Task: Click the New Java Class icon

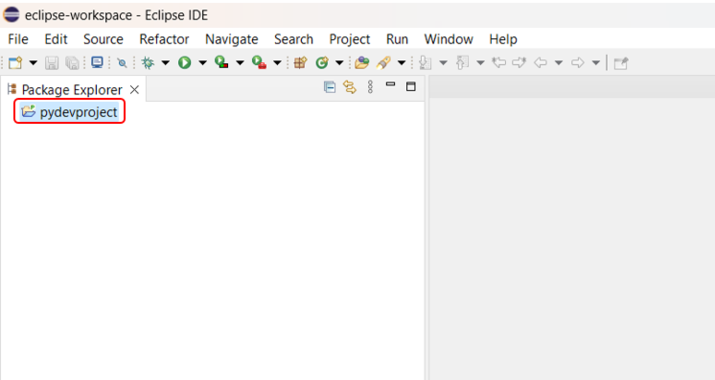Action: (322, 62)
